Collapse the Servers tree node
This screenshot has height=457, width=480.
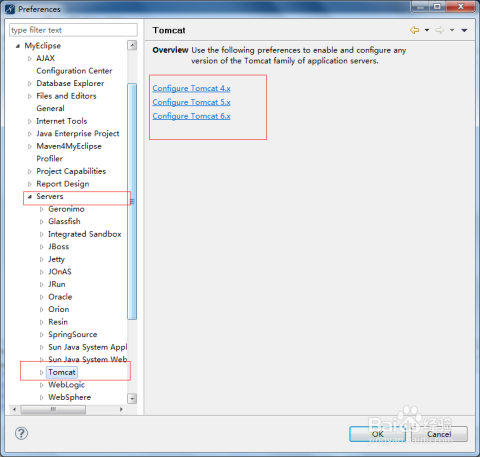pos(30,197)
